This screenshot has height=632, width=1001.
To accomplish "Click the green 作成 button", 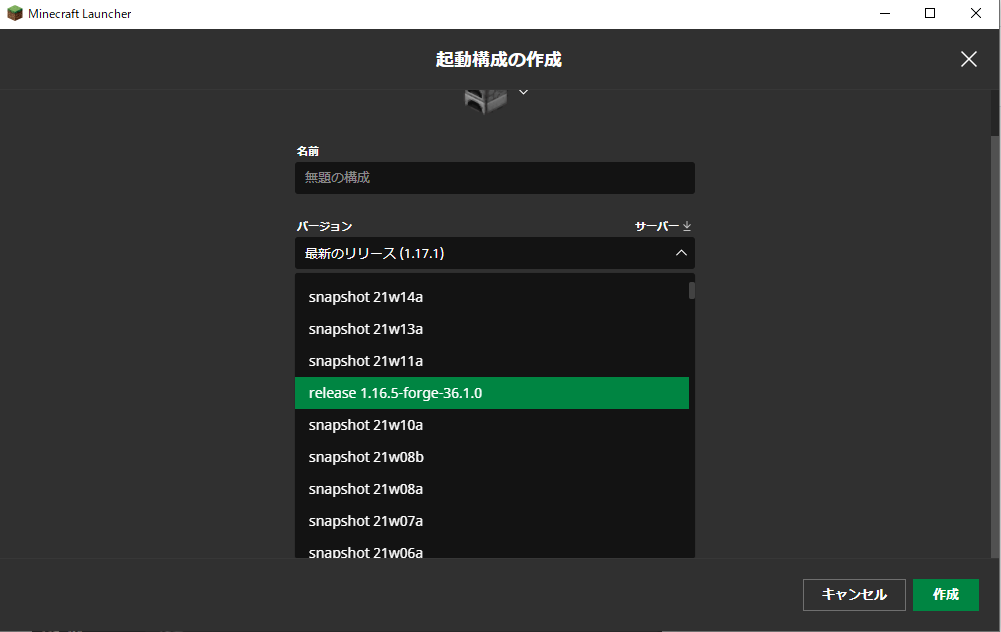I will tap(945, 595).
